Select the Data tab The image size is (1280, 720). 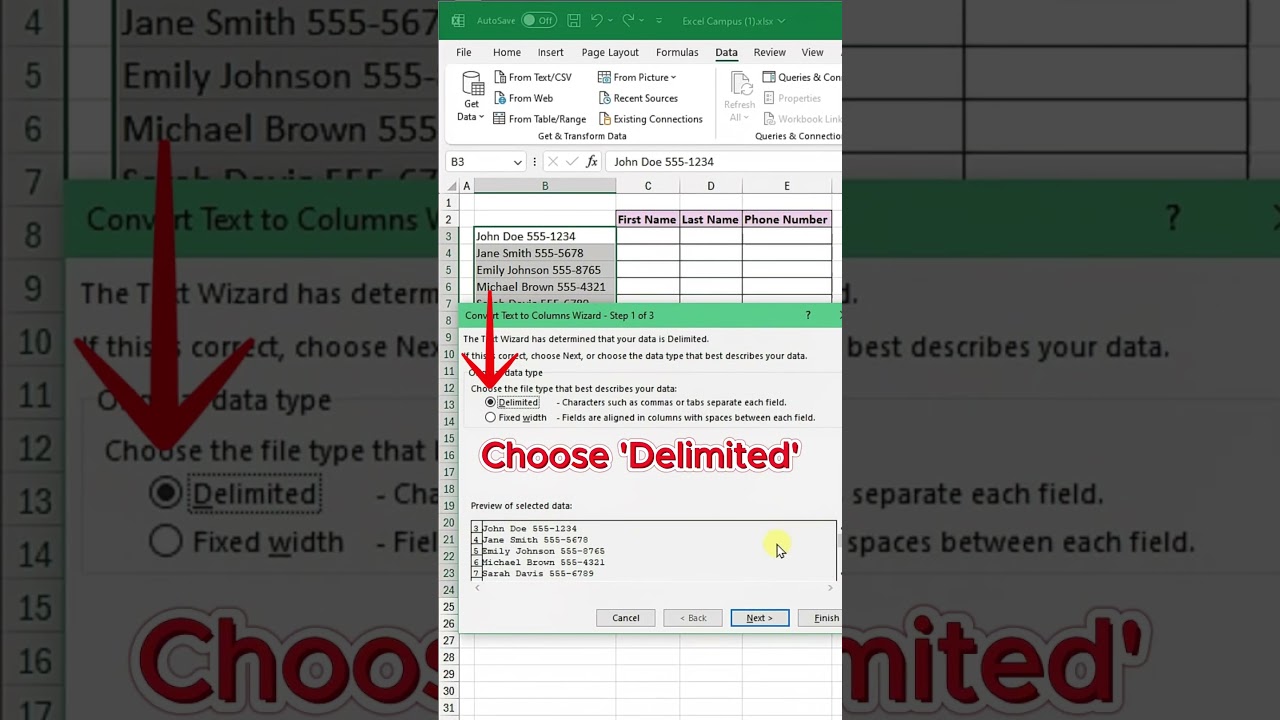point(727,52)
